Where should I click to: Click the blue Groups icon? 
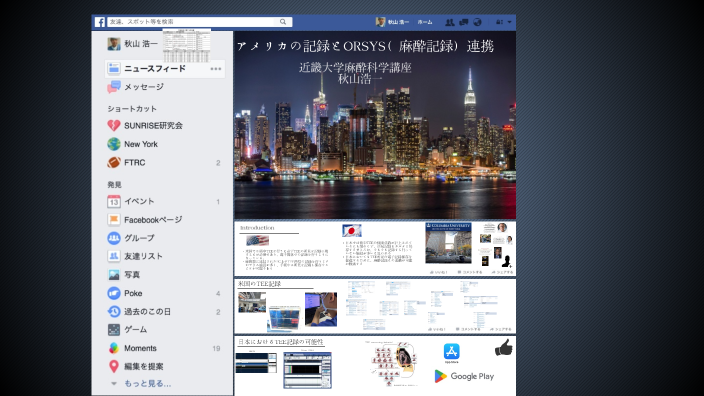click(114, 238)
